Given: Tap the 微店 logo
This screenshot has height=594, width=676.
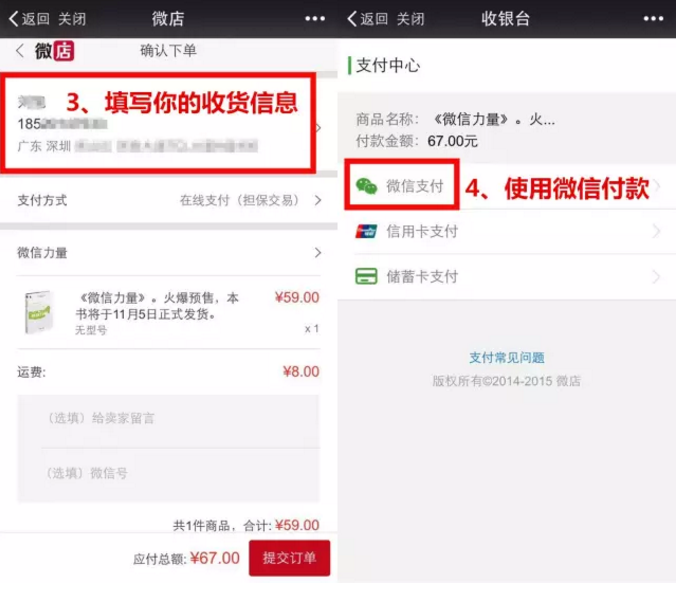Looking at the screenshot, I should click(54, 51).
